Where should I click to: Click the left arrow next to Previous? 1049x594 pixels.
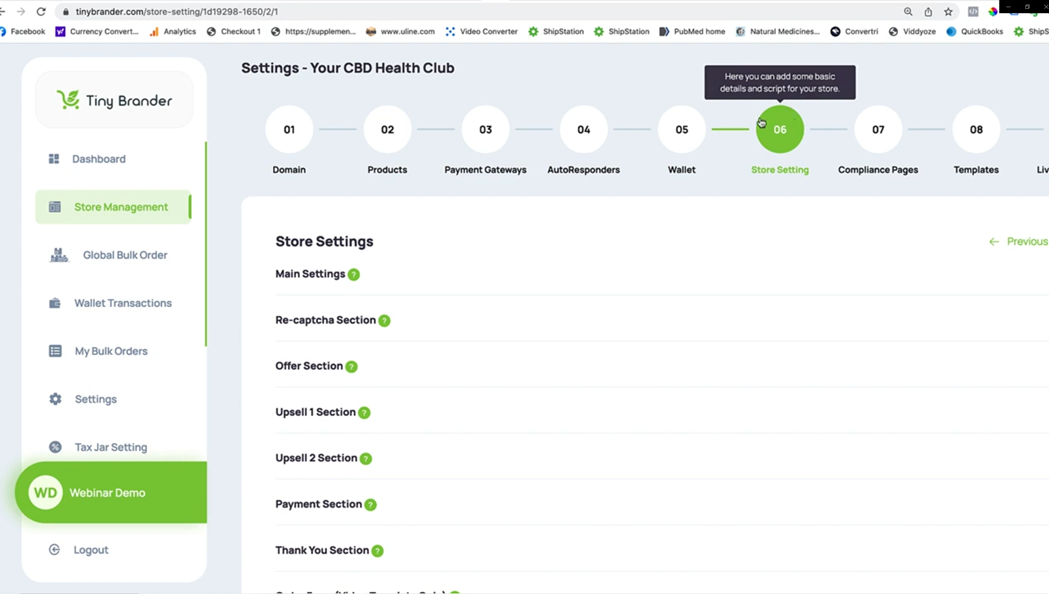click(993, 241)
